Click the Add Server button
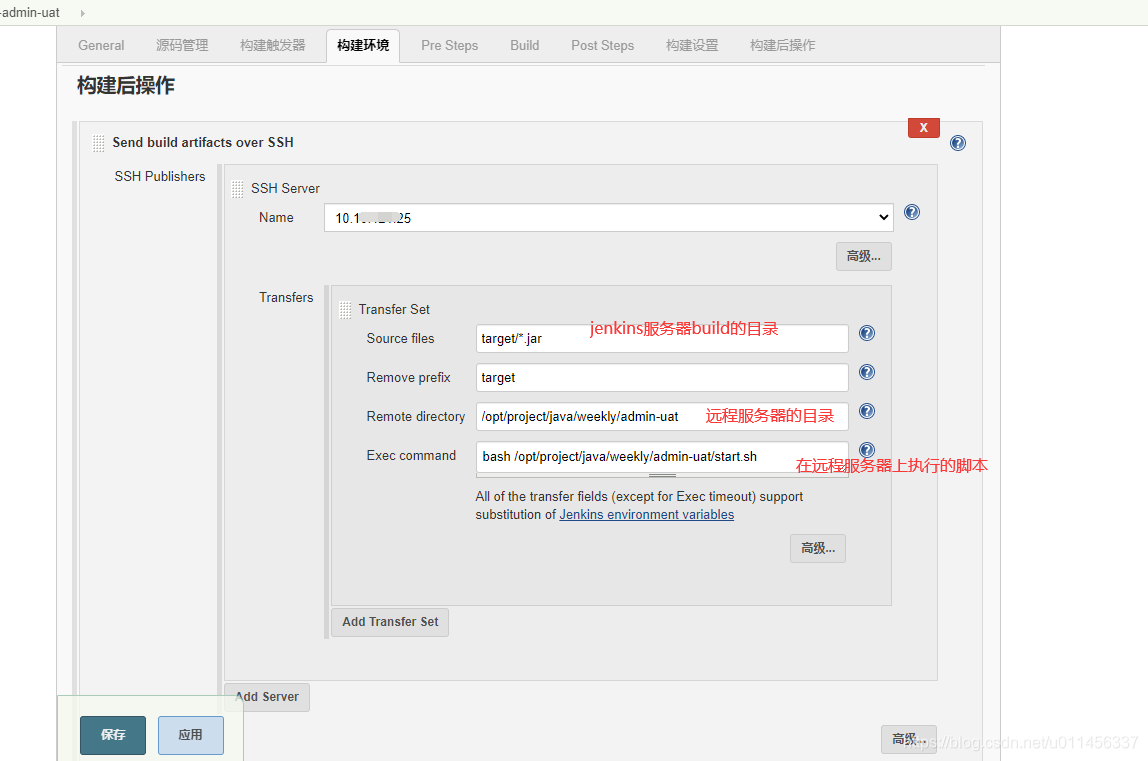 (267, 697)
